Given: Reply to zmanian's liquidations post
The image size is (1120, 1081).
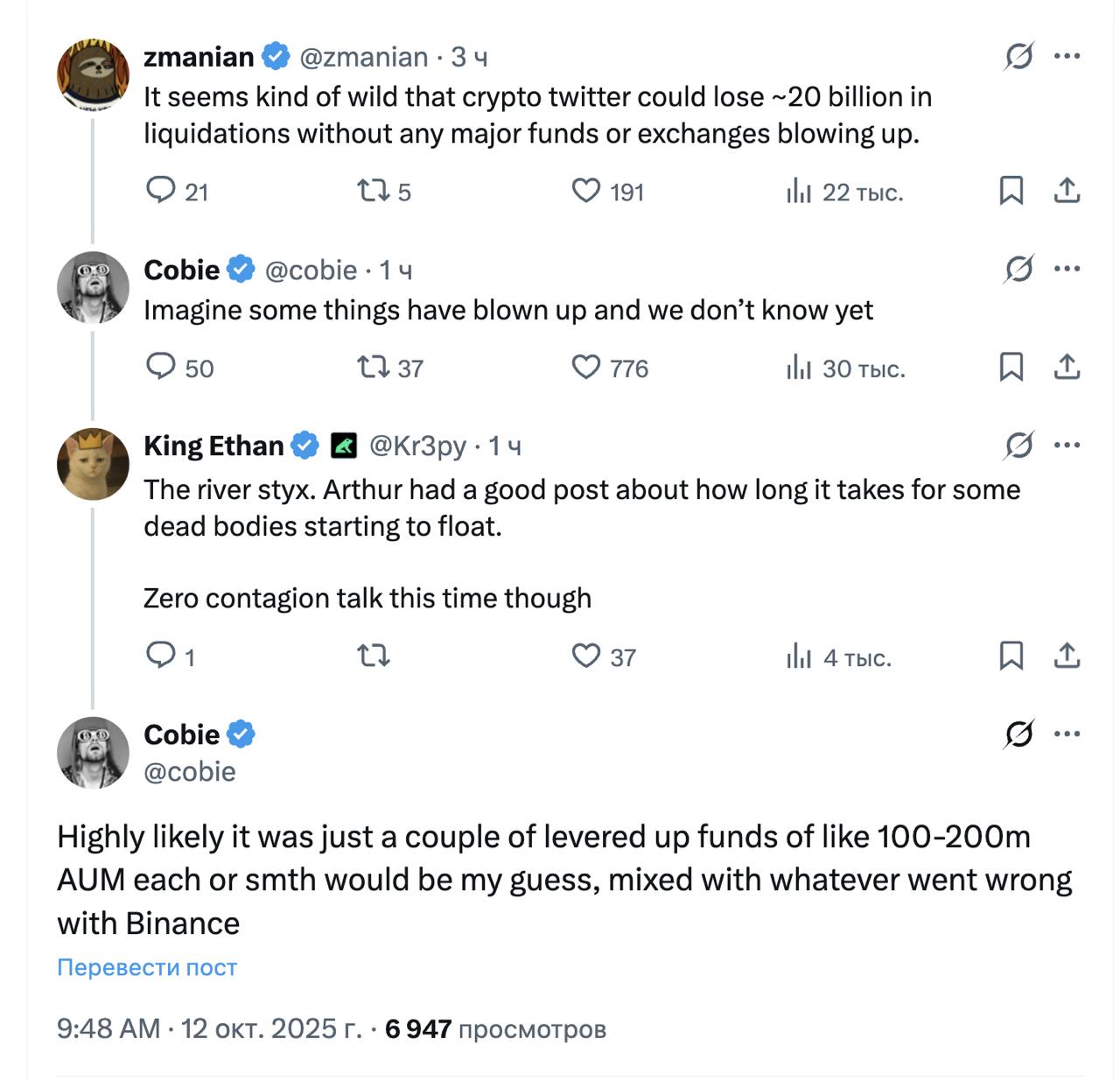Looking at the screenshot, I should [x=161, y=191].
